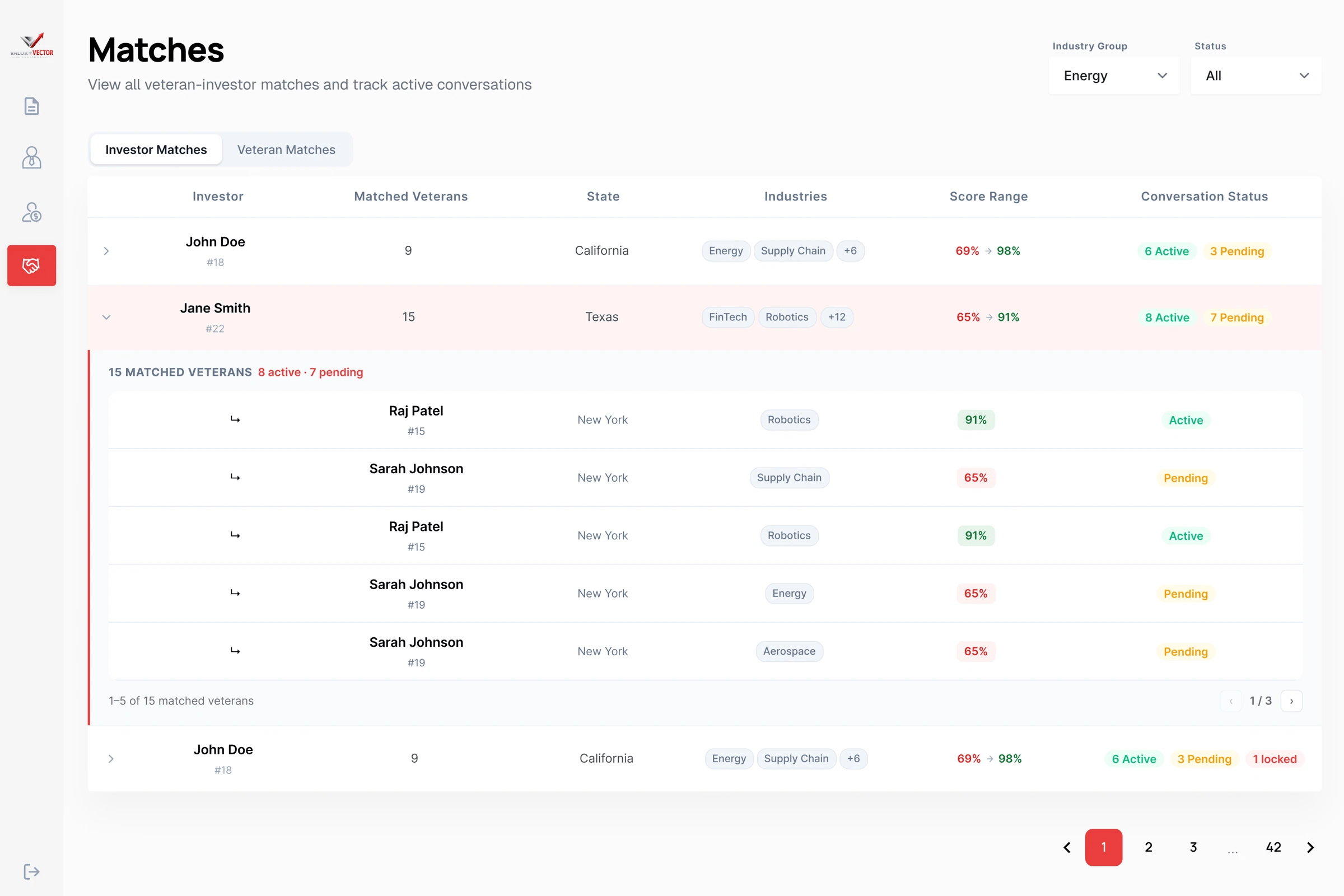Click the 8 Active badge in the Jane Smith row

(x=1167, y=318)
